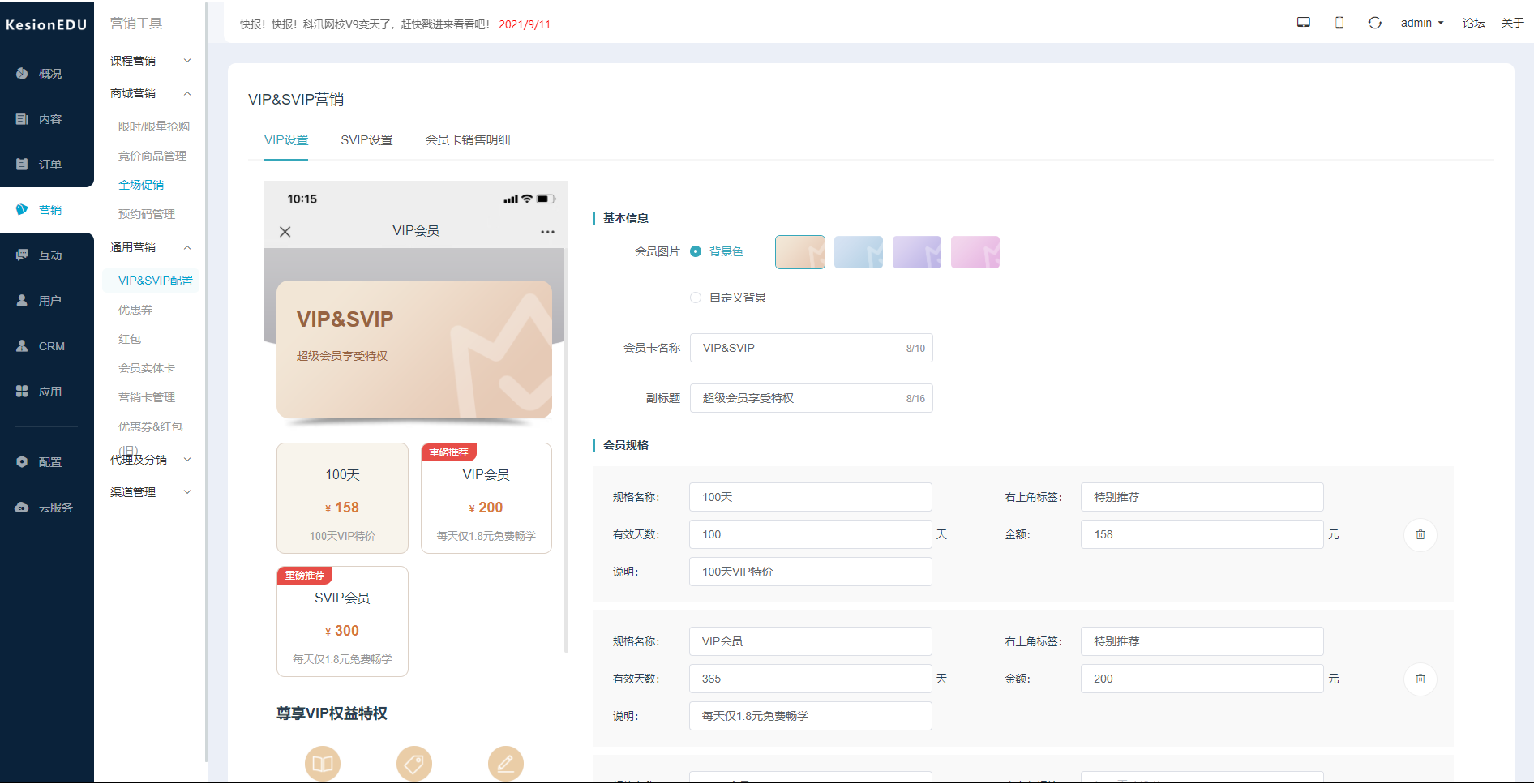Open 全场促销 menu item

pos(141,185)
